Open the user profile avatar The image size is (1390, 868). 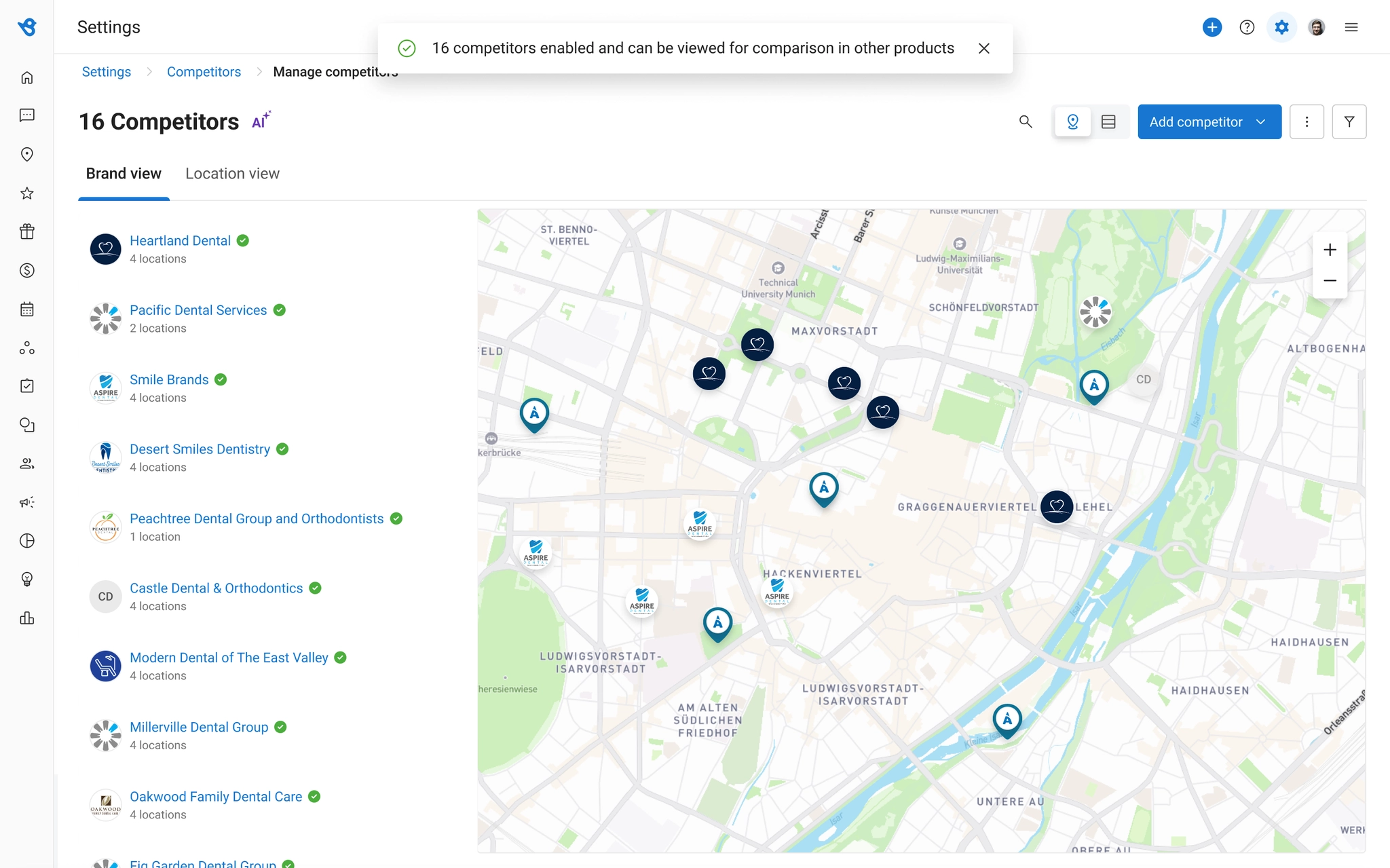point(1317,27)
